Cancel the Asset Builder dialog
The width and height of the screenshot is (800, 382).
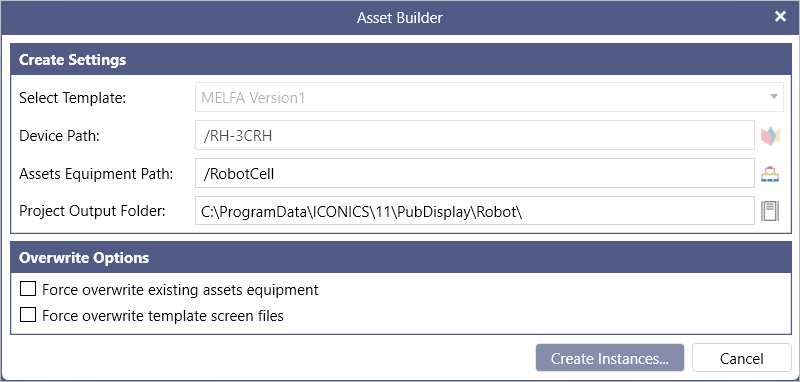741,358
